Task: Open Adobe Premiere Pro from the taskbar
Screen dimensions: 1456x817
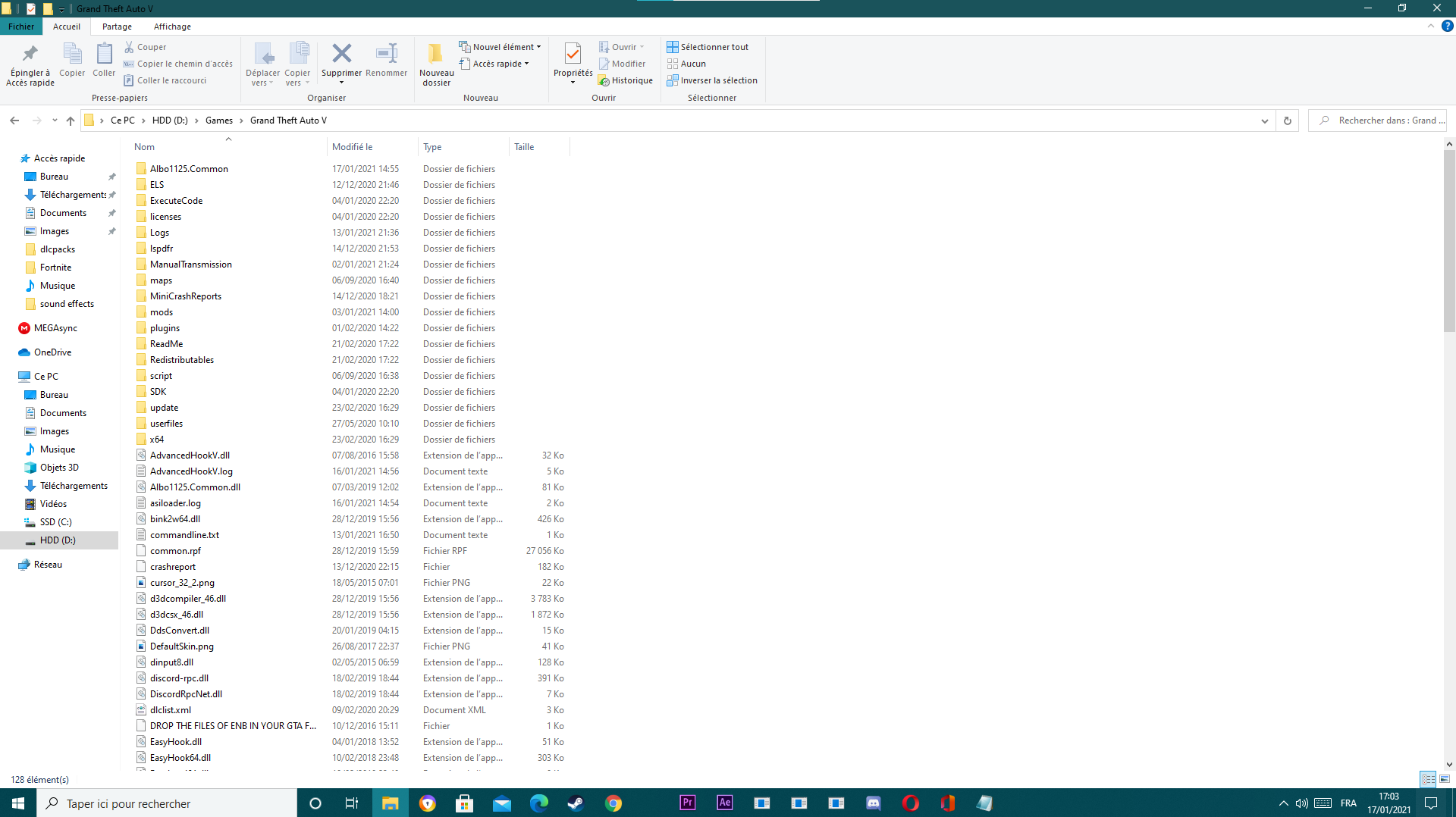Action: click(687, 803)
